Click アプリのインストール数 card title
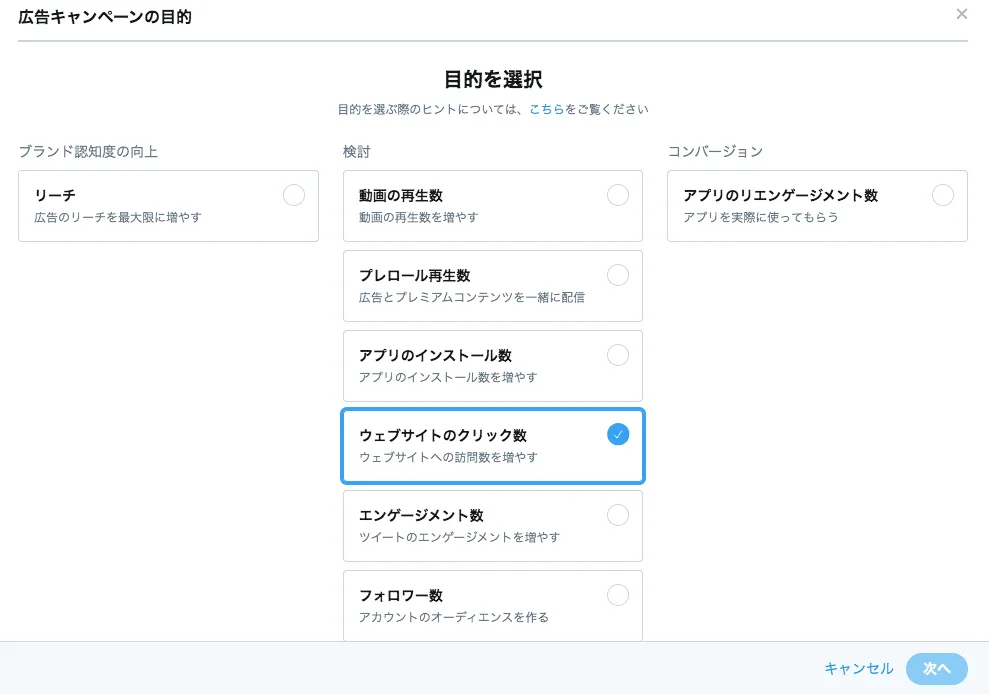Image resolution: width=989 pixels, height=694 pixels. coord(435,356)
